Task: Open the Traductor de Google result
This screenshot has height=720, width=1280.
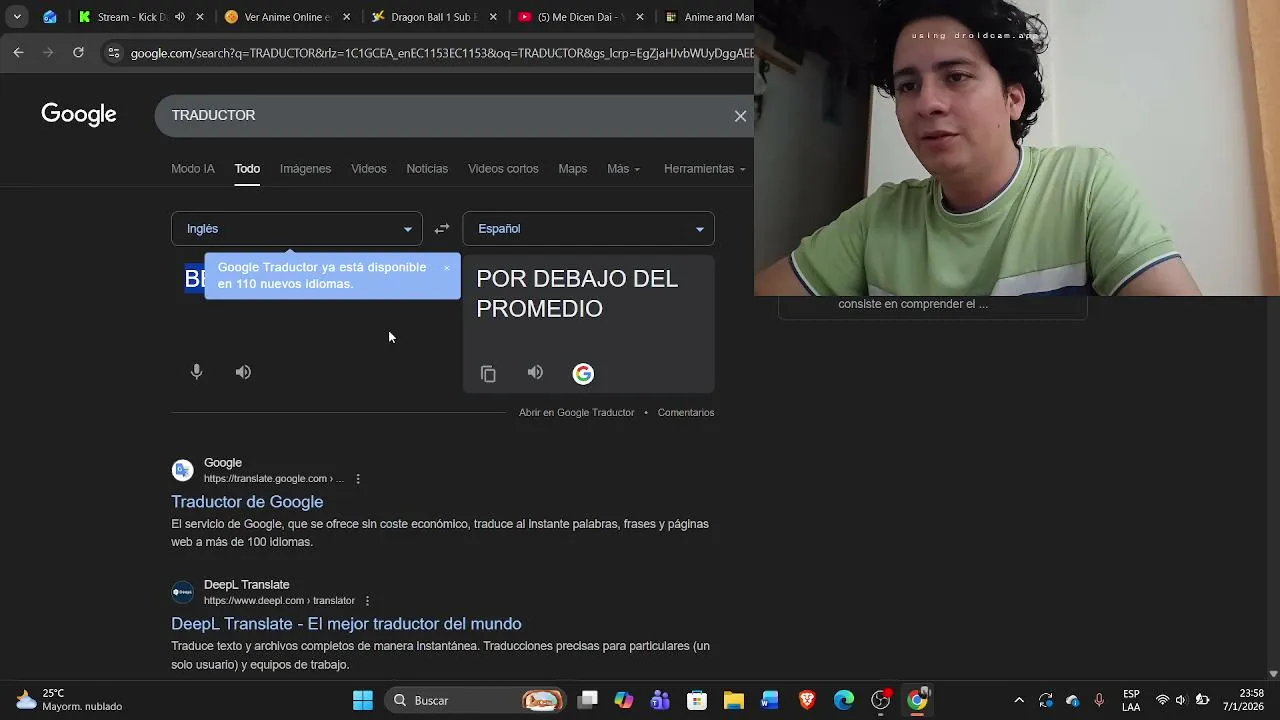Action: click(247, 502)
